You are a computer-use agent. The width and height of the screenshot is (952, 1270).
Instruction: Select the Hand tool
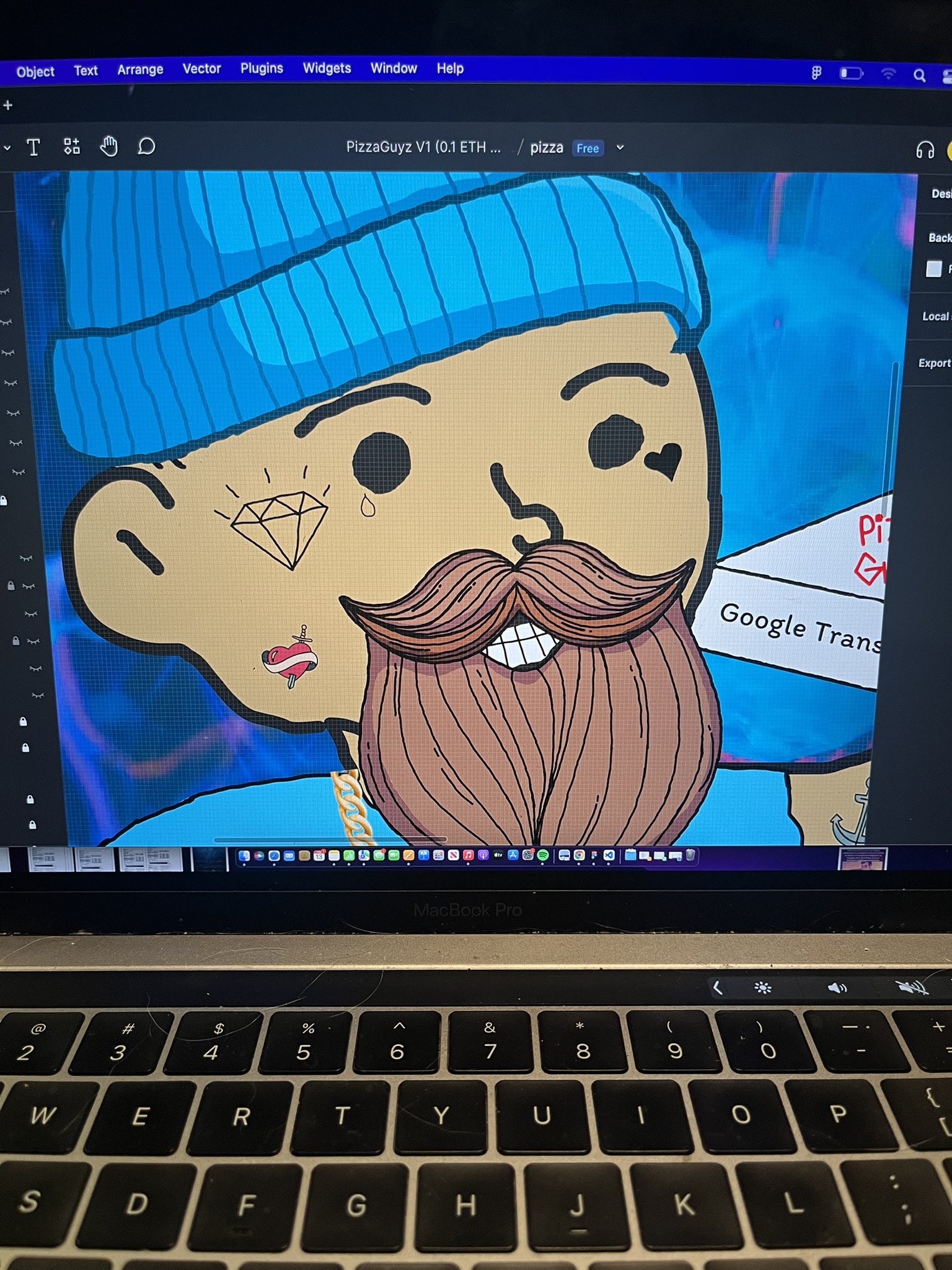(109, 147)
